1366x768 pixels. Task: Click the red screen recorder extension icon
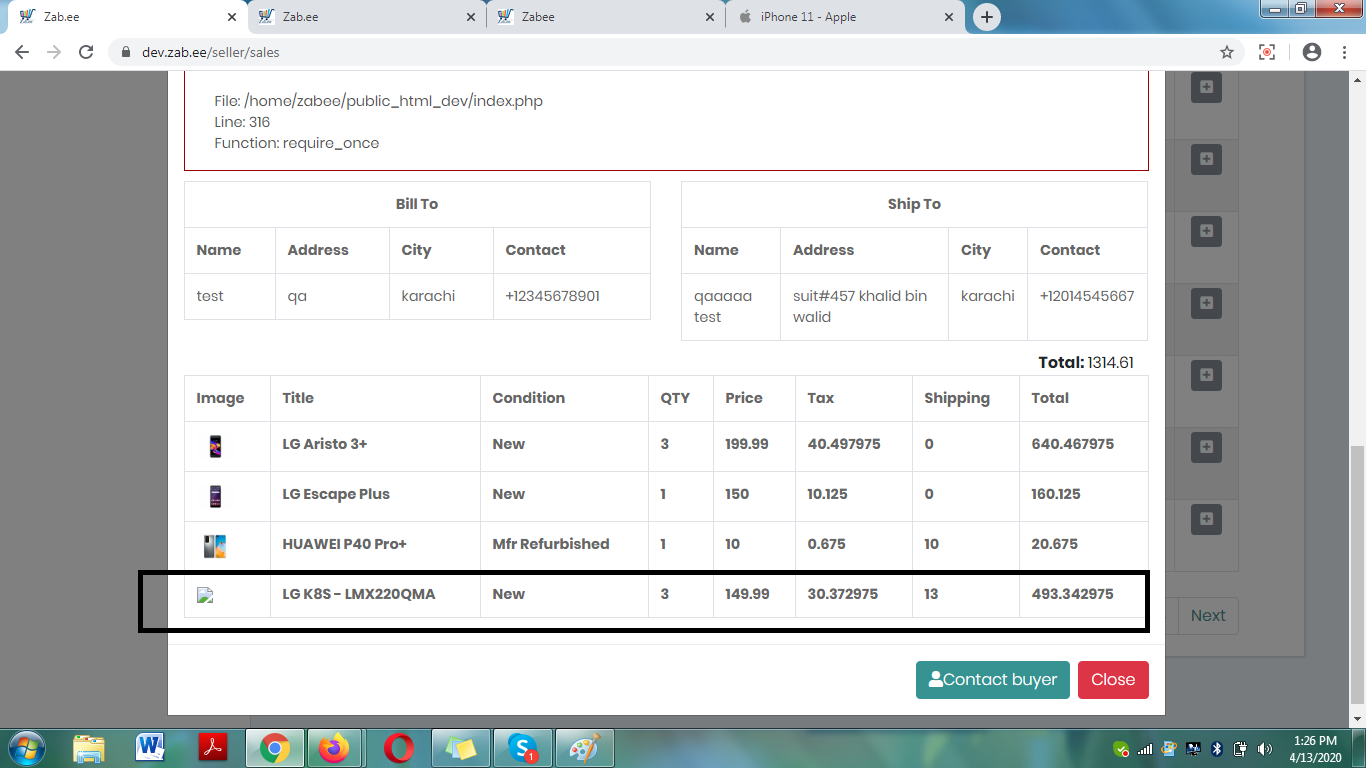[x=1267, y=52]
